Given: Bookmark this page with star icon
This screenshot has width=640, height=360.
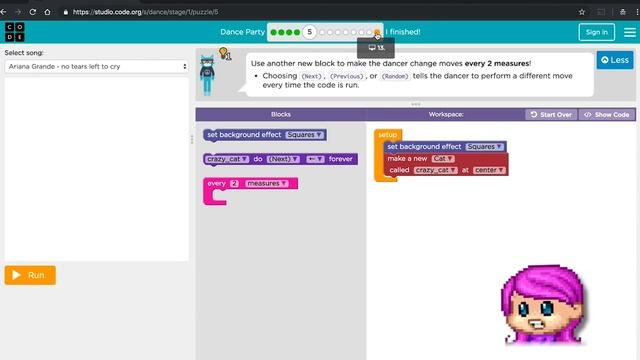Looking at the screenshot, I should point(582,12).
